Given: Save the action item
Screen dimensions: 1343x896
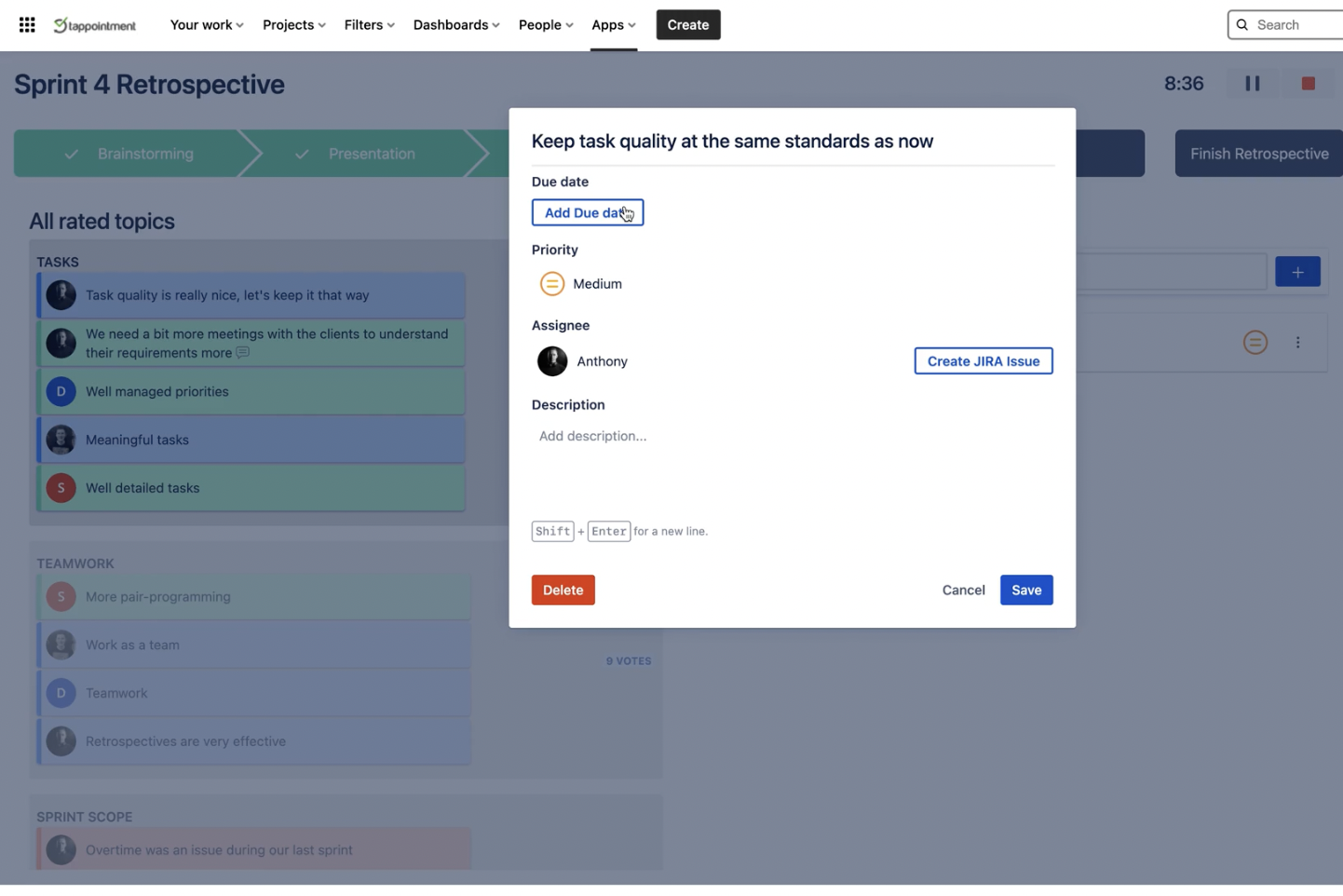Looking at the screenshot, I should (x=1025, y=590).
